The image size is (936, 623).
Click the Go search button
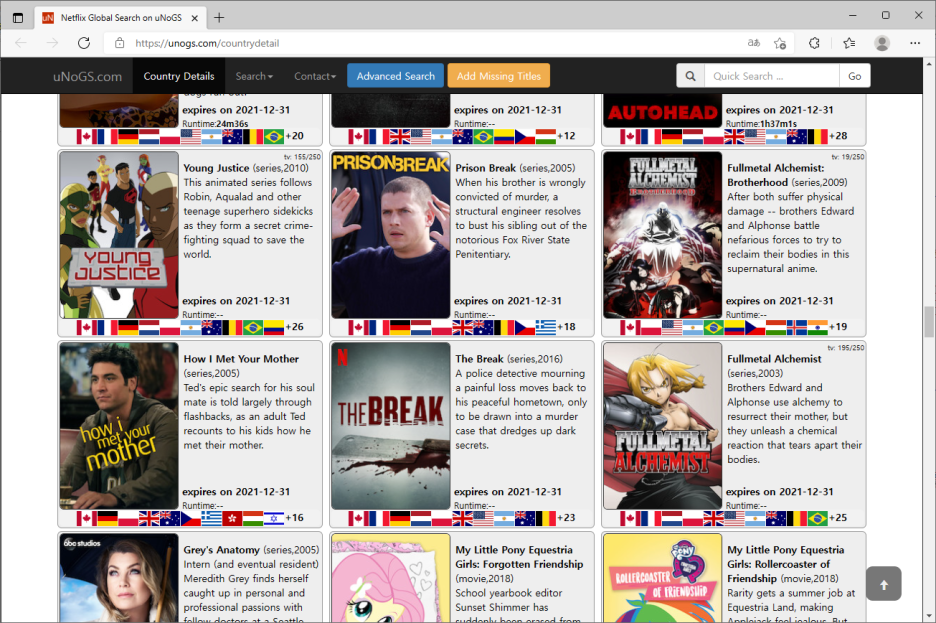pos(854,76)
